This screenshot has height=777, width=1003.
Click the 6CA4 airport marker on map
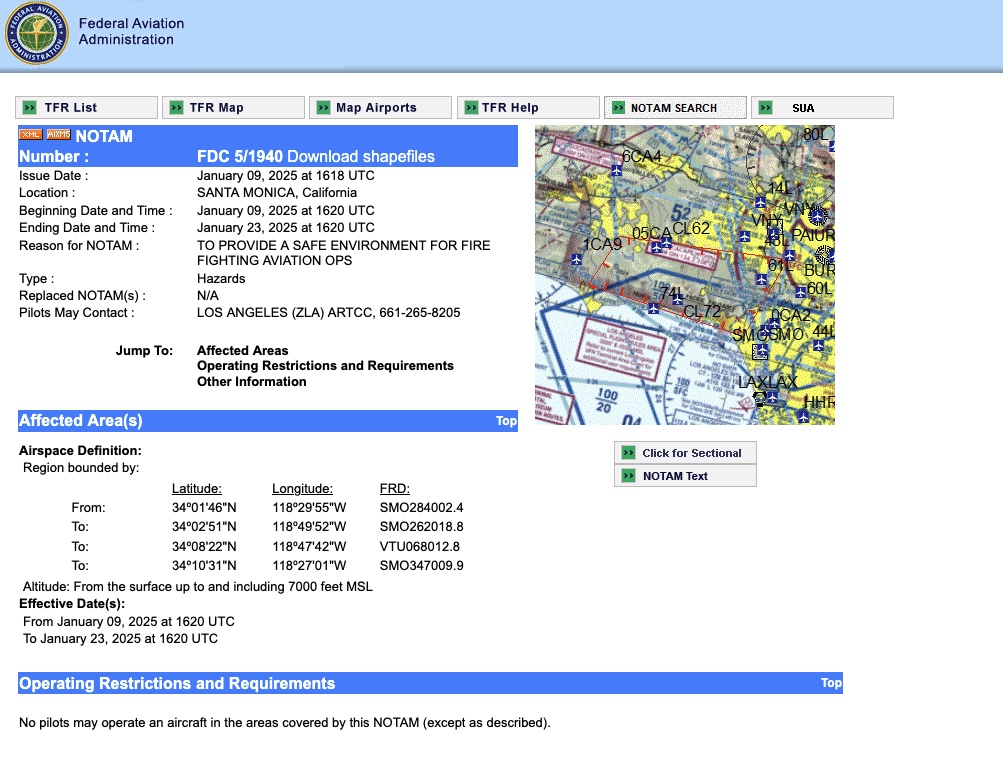[617, 171]
